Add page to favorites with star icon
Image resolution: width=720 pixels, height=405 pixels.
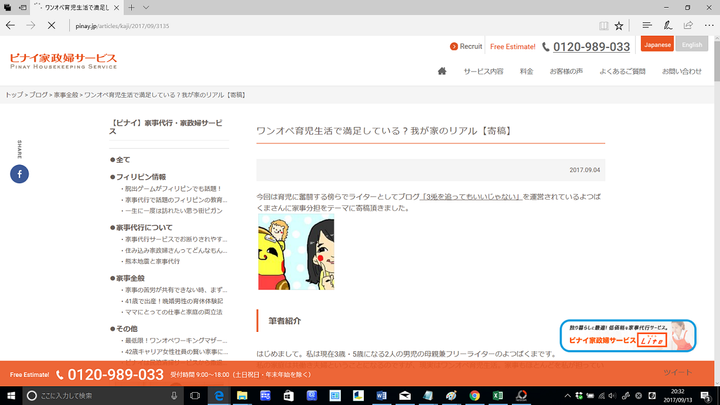619,26
